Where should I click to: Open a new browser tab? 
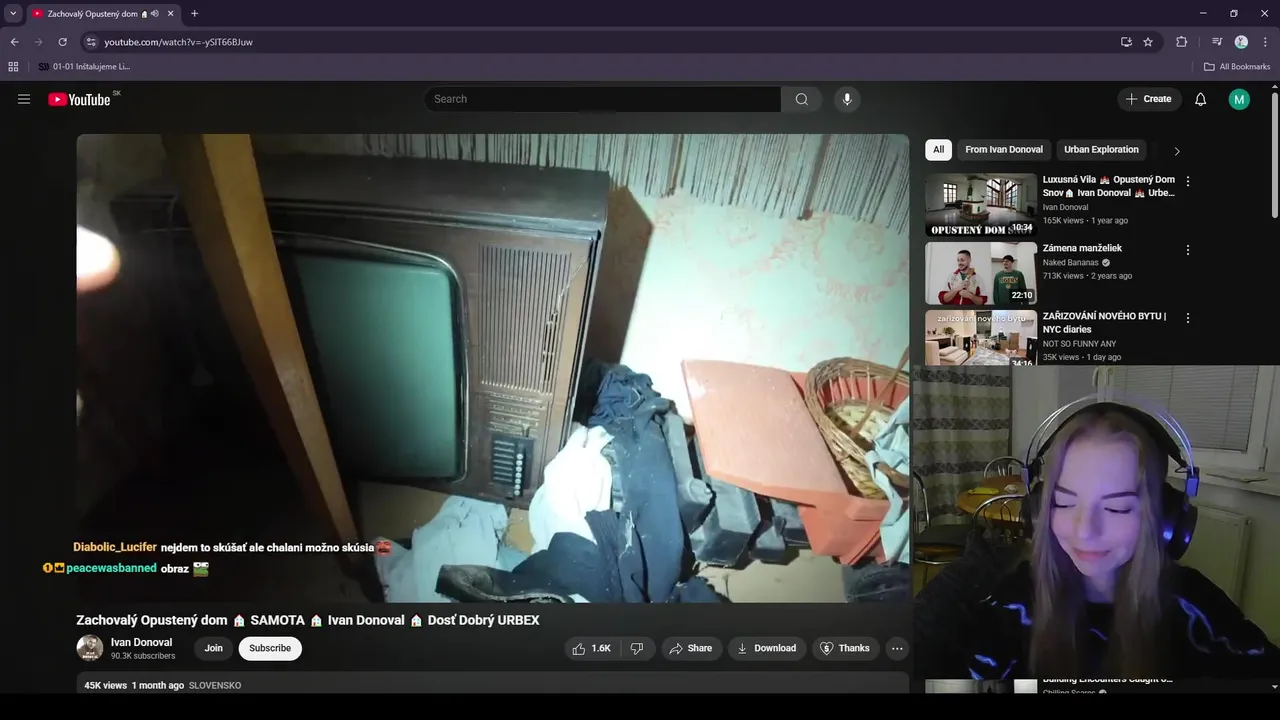coord(194,14)
